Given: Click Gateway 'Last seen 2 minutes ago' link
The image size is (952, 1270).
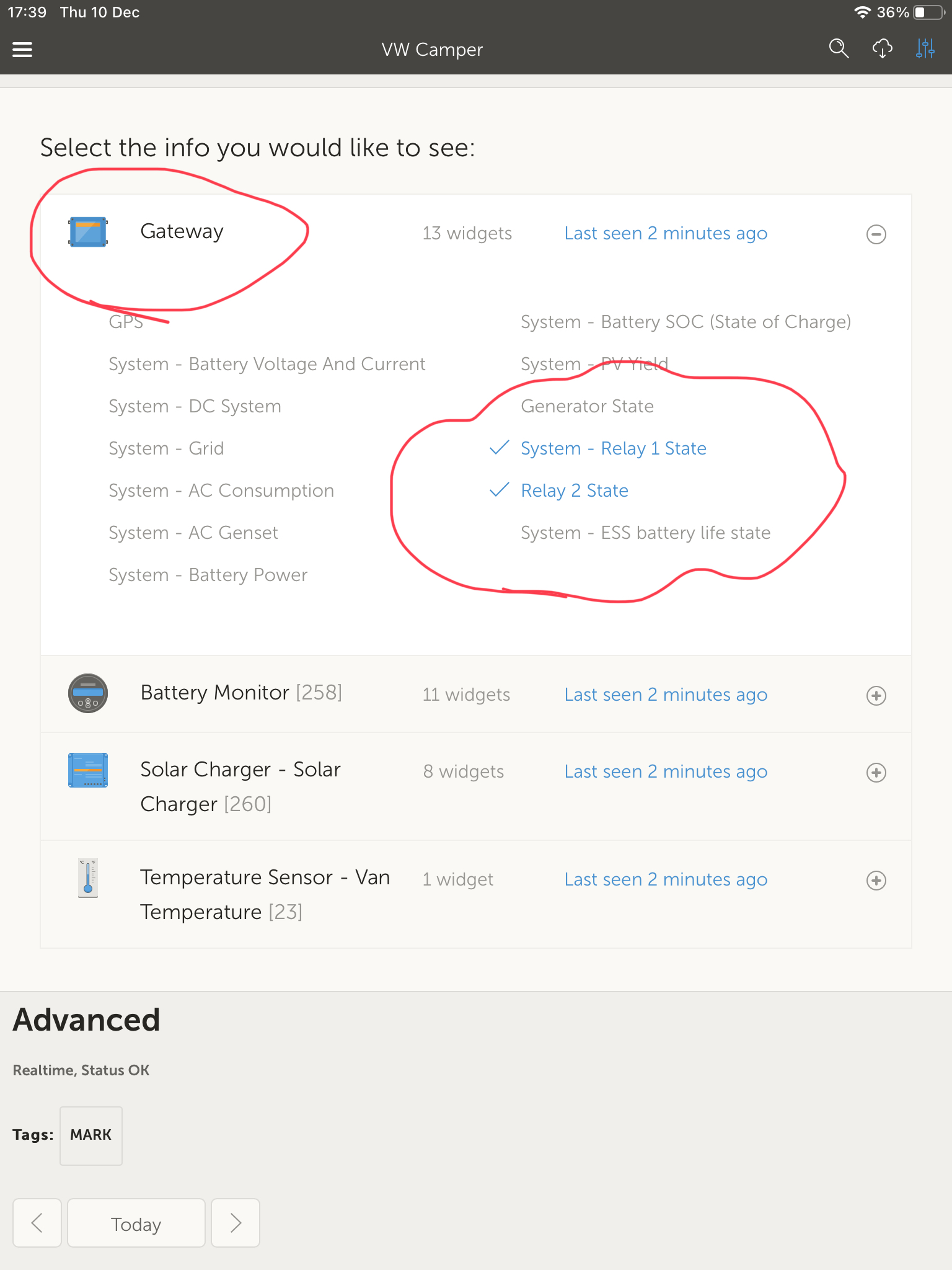Looking at the screenshot, I should [666, 233].
